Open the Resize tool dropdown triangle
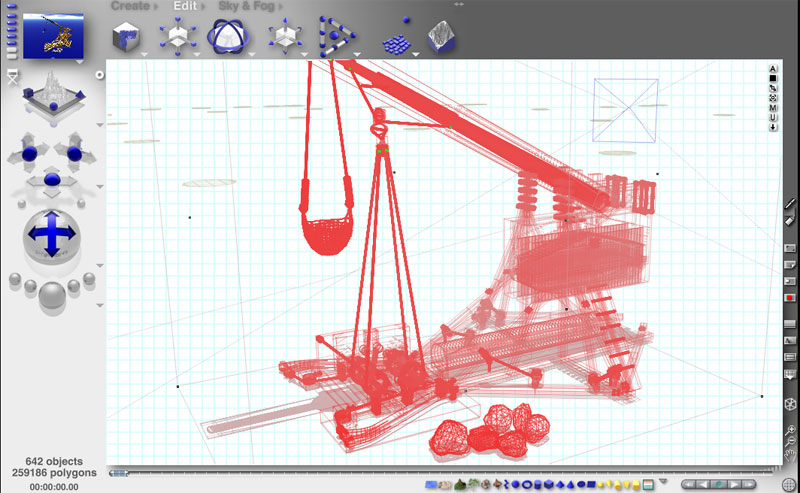The image size is (800, 493). (197, 54)
